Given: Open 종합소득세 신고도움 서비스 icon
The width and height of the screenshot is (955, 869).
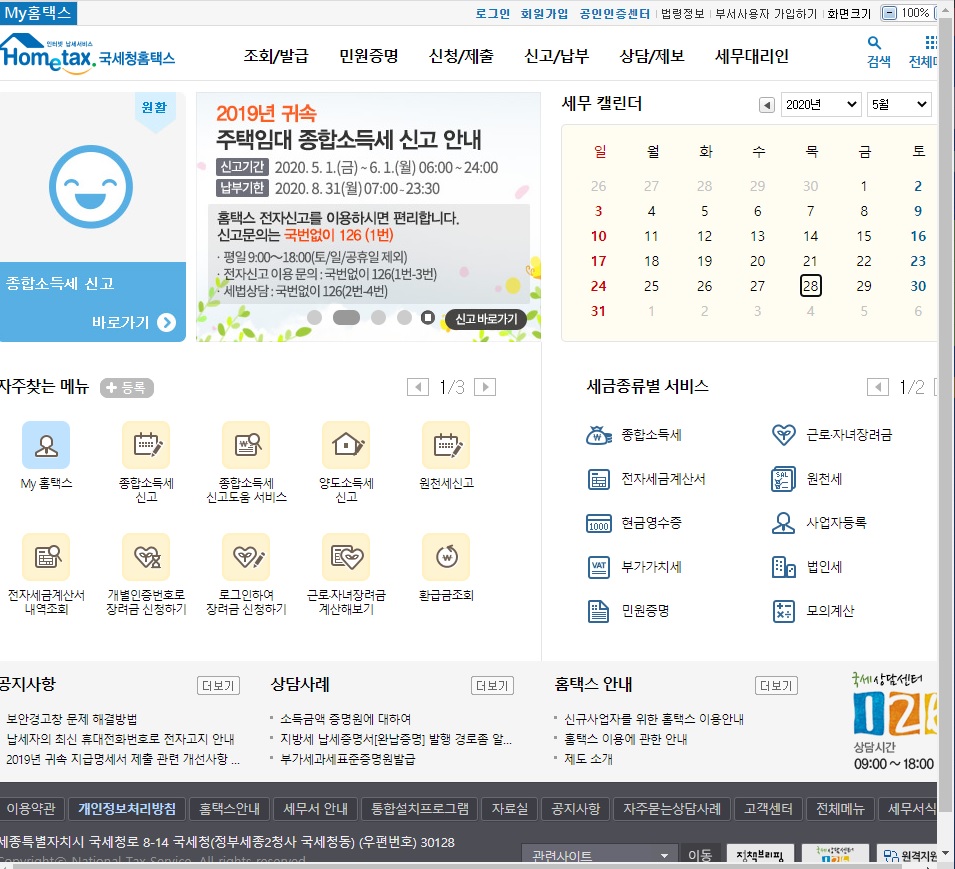Looking at the screenshot, I should 246,445.
